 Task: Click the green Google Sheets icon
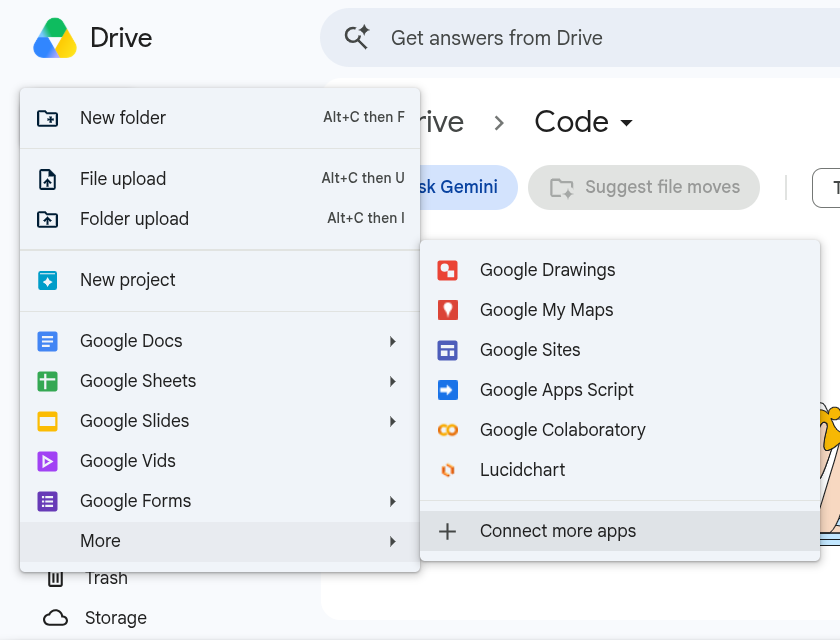click(x=48, y=381)
